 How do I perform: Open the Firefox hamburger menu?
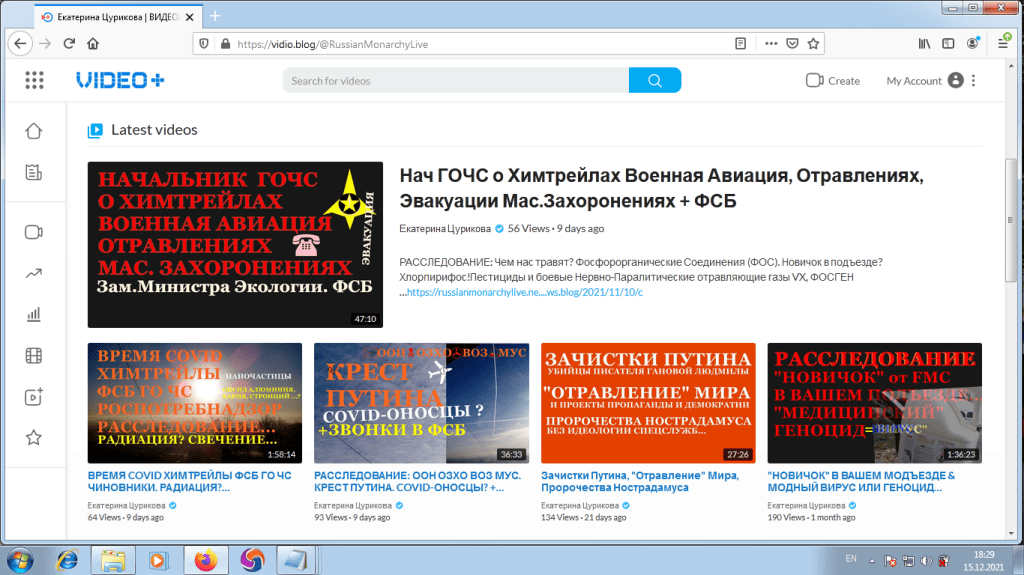1003,44
